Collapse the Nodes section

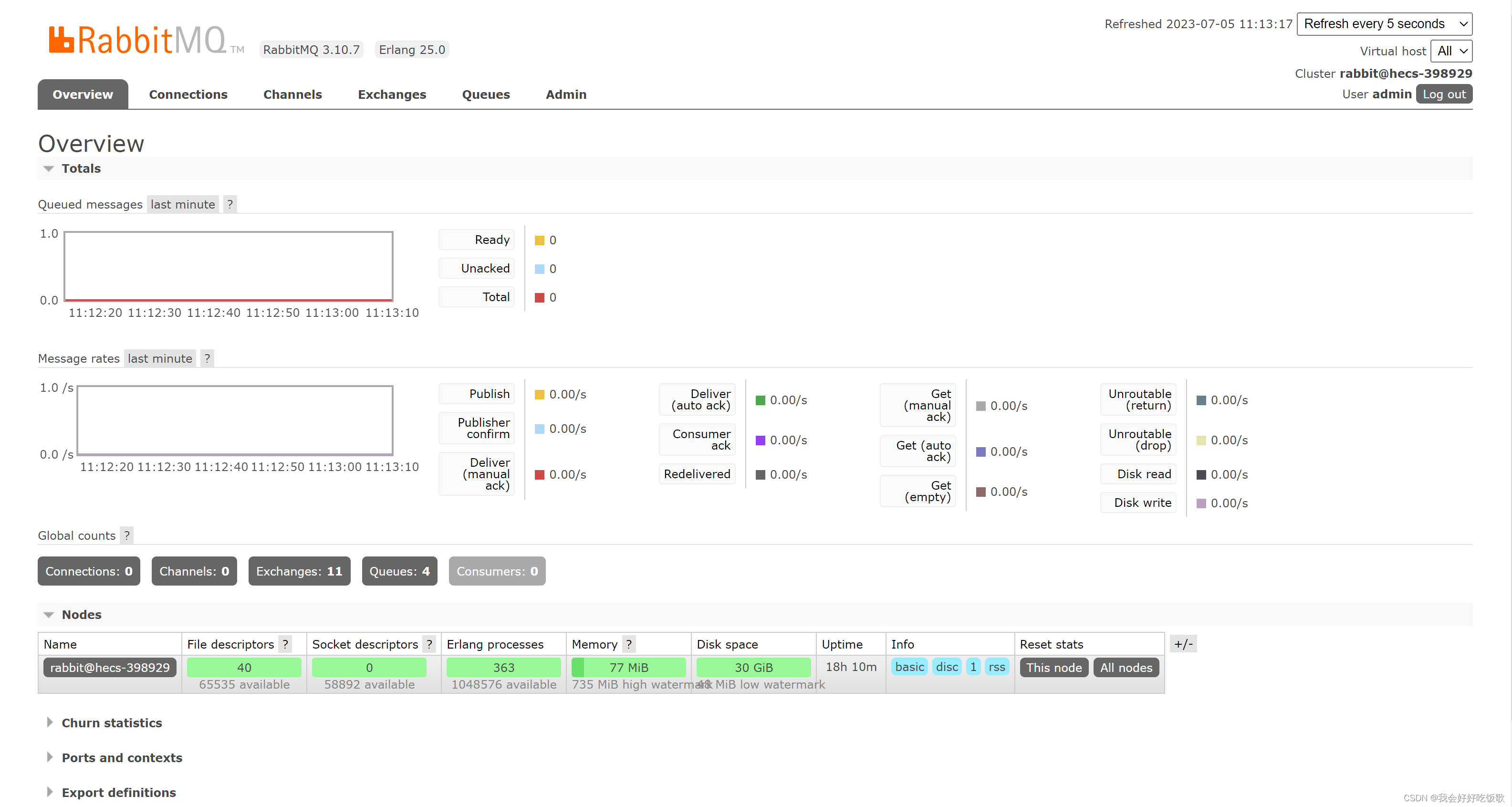pos(81,615)
